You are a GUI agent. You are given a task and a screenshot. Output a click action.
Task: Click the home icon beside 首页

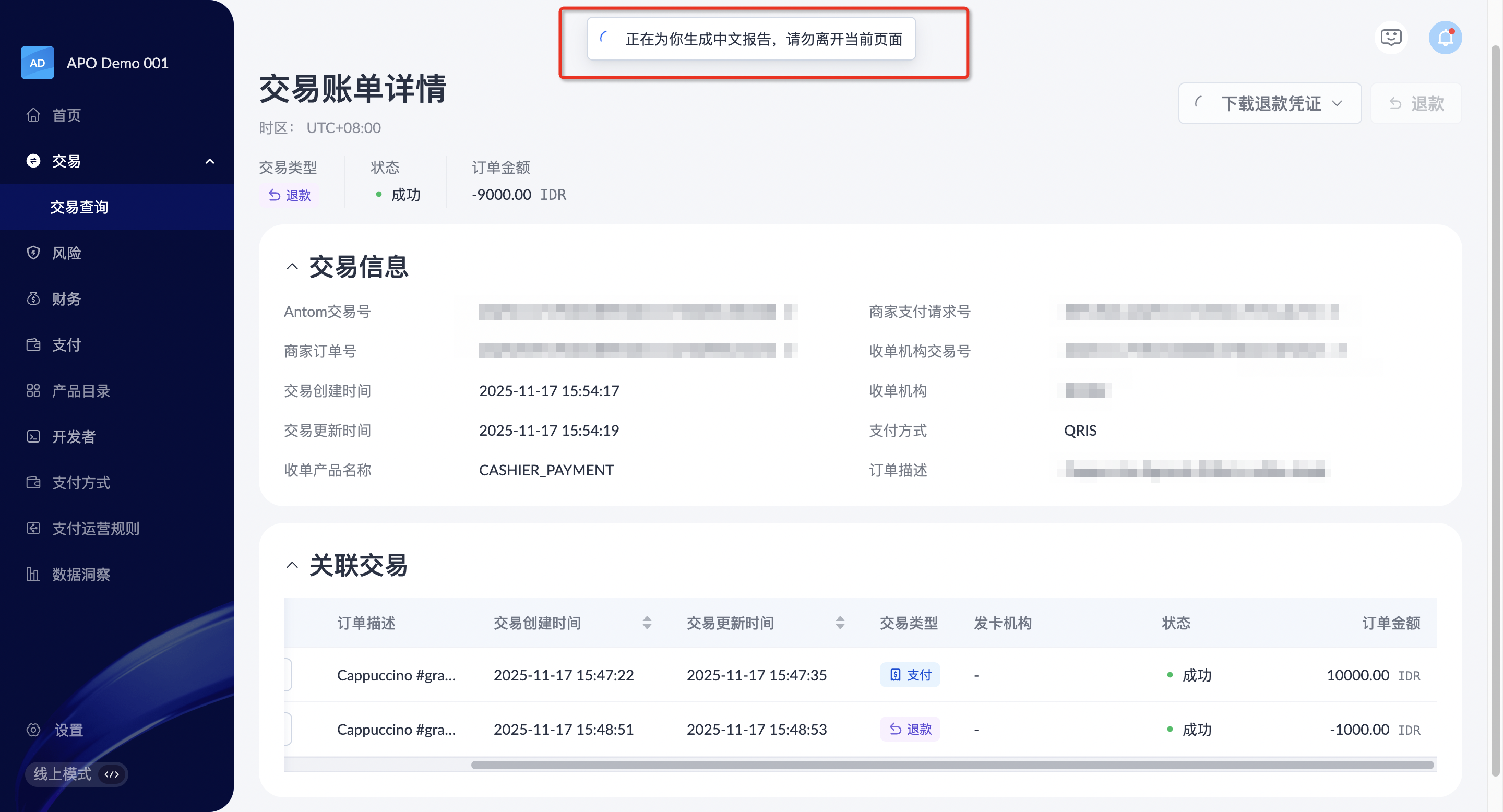(x=33, y=115)
